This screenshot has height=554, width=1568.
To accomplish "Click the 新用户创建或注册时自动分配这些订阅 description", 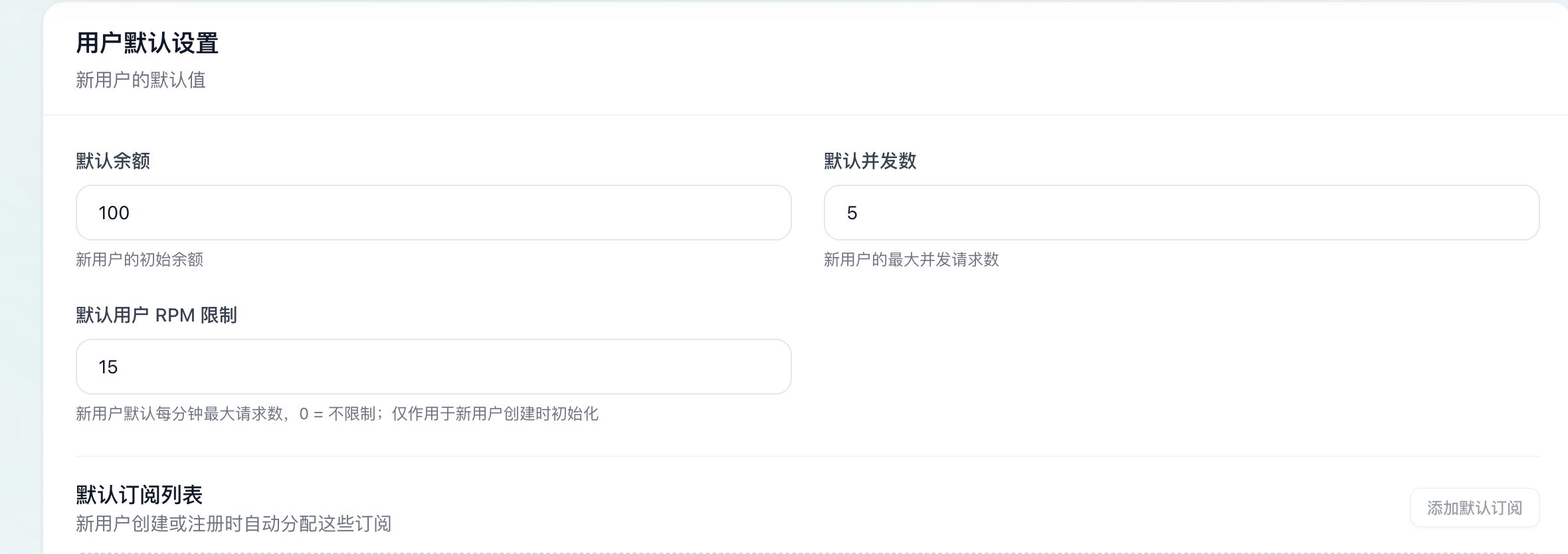I will click(233, 524).
